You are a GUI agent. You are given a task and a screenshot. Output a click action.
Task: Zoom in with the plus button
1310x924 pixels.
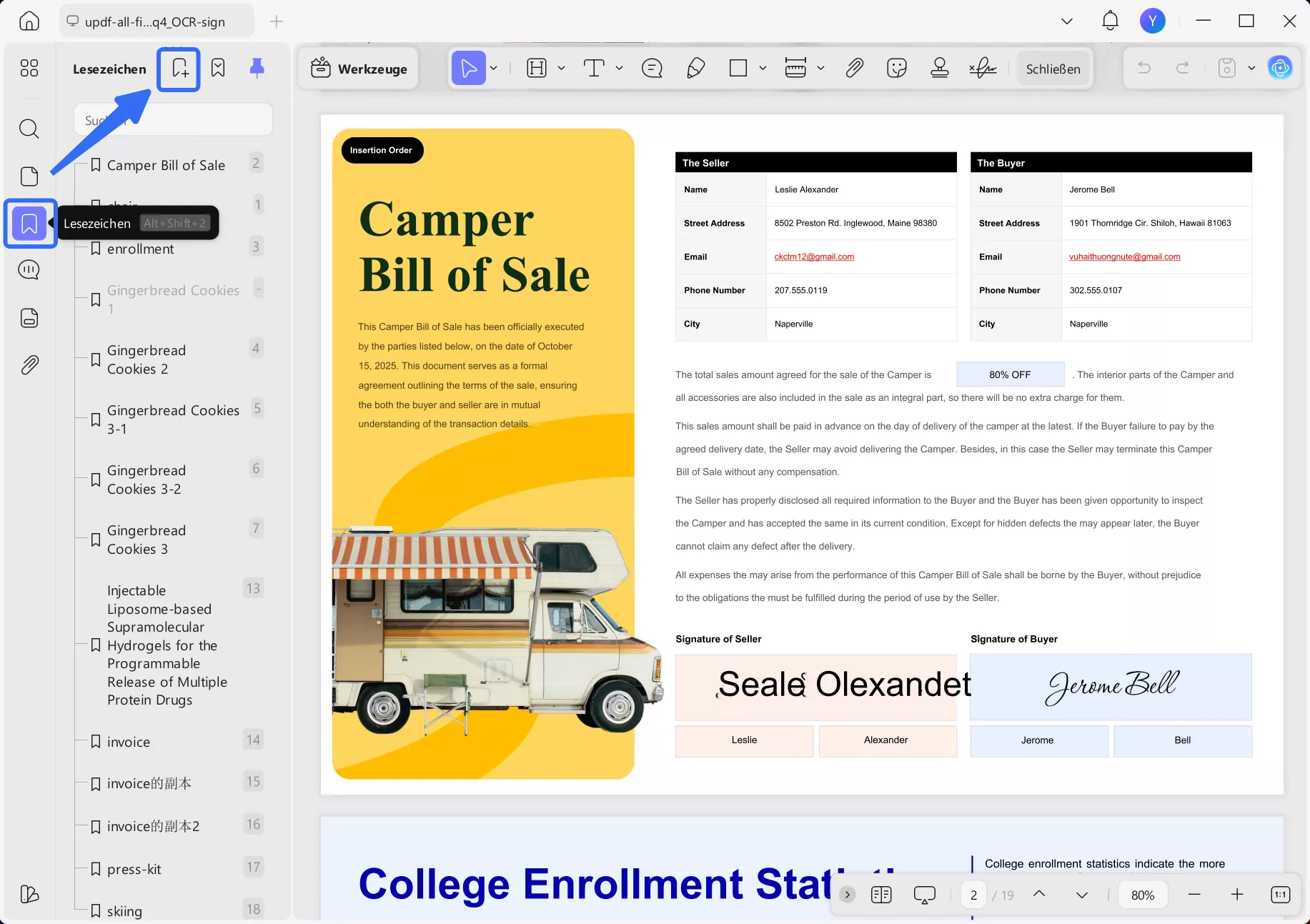1237,895
